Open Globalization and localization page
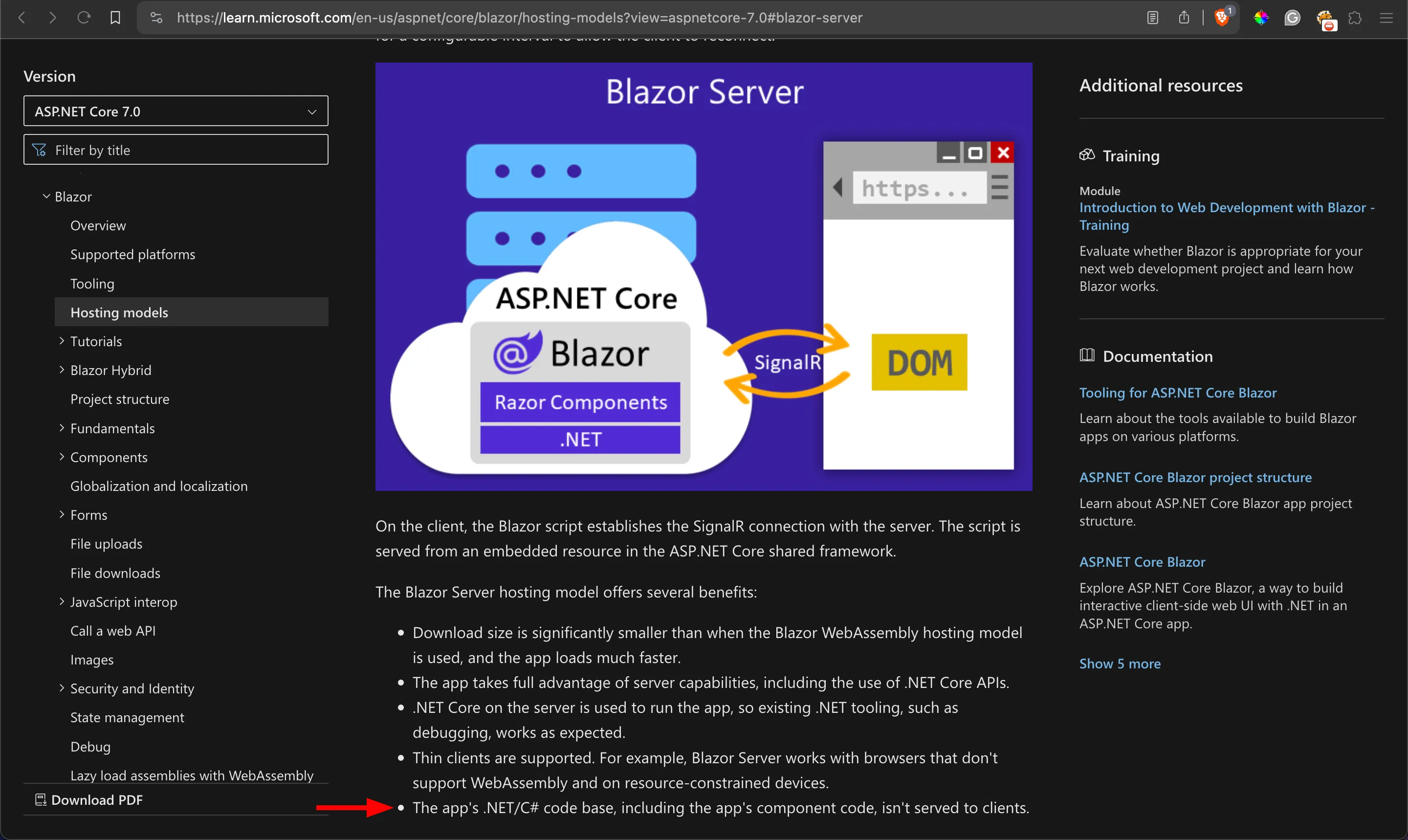The height and width of the screenshot is (840, 1408). [x=158, y=486]
